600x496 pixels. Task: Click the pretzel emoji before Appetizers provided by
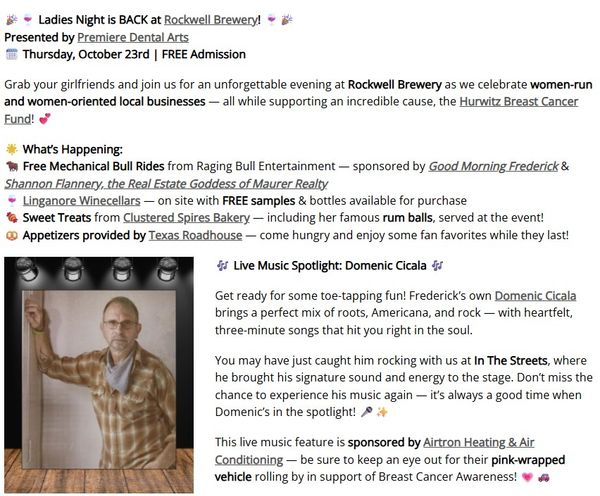pyautogui.click(x=12, y=234)
